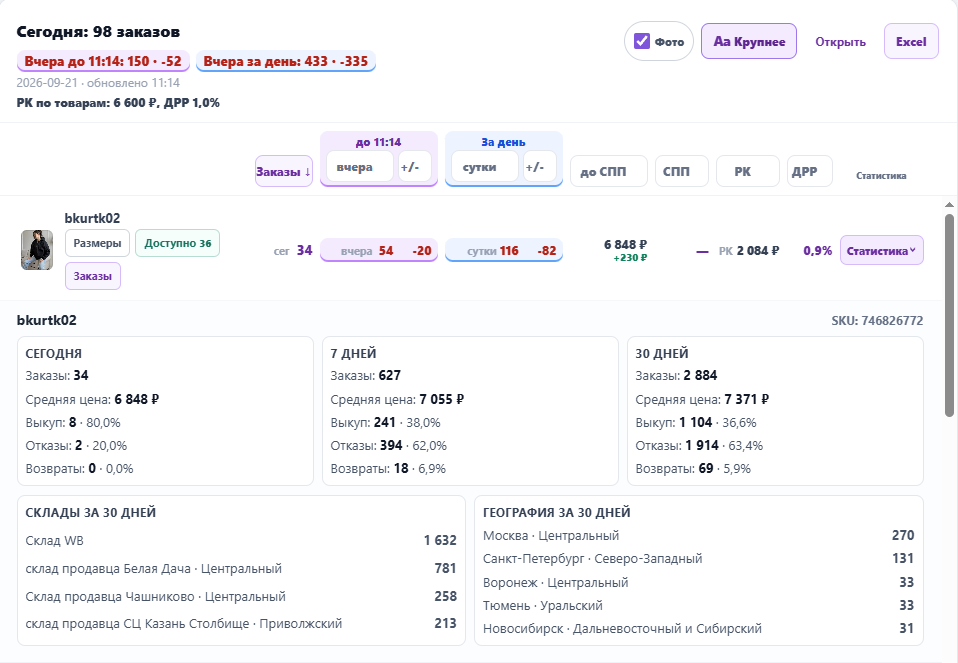This screenshot has height=663, width=958.
Task: Click the 0,9% ДРР value
Action: point(817,251)
